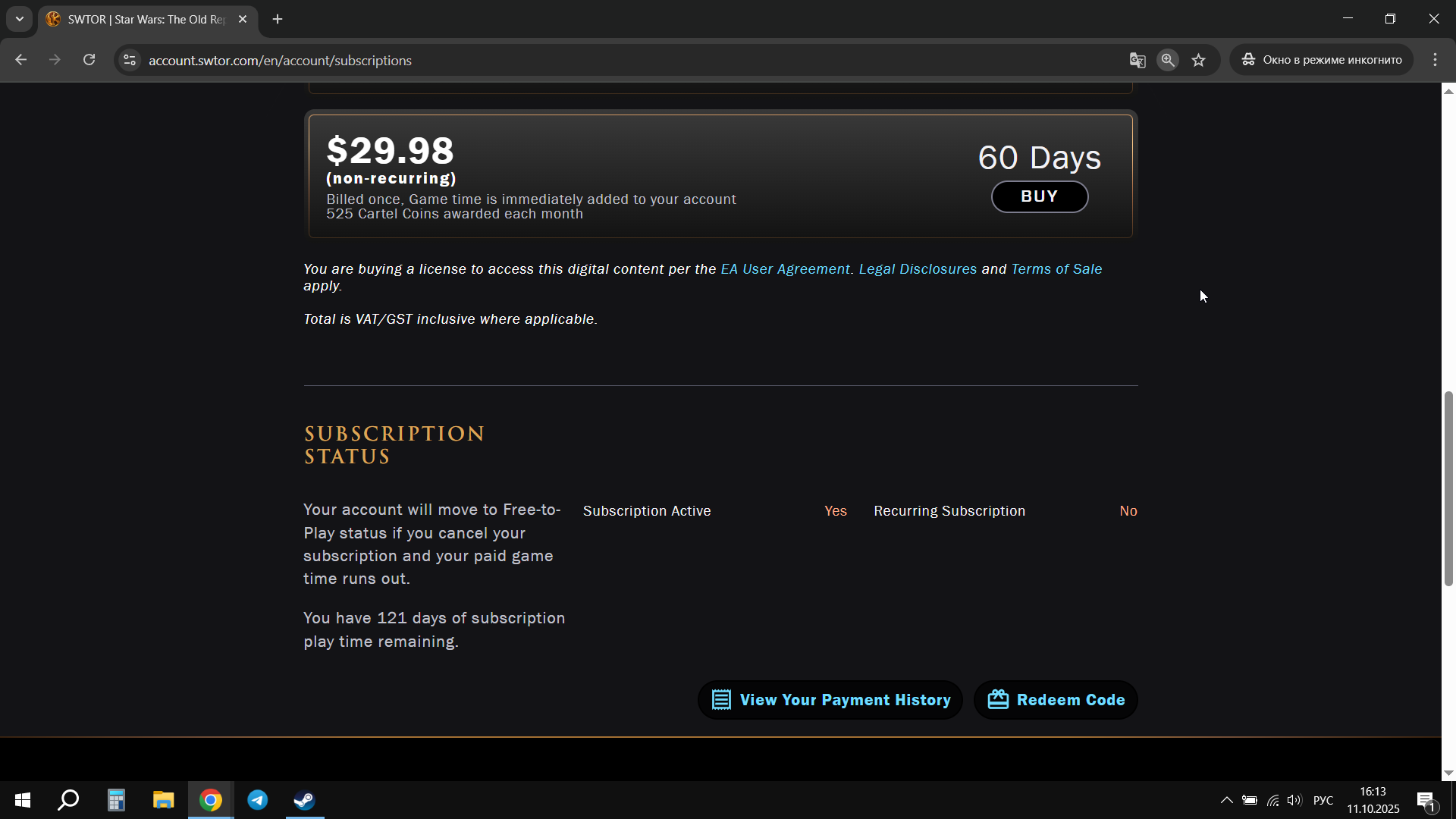Open the EA User Agreement link
Image resolution: width=1456 pixels, height=819 pixels.
pyautogui.click(x=785, y=269)
